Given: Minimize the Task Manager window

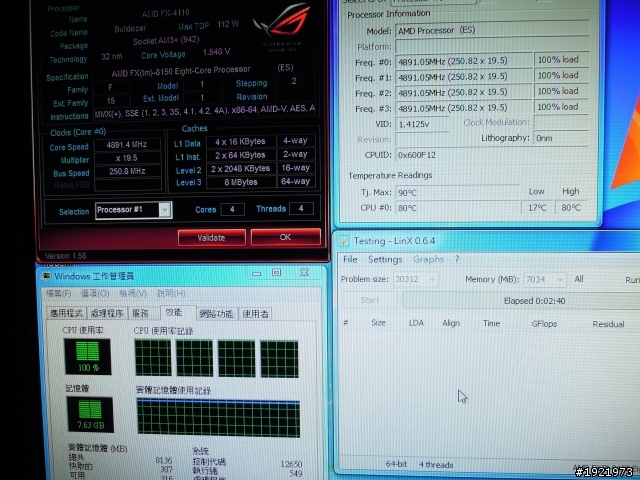Looking at the screenshot, I should click(256, 273).
